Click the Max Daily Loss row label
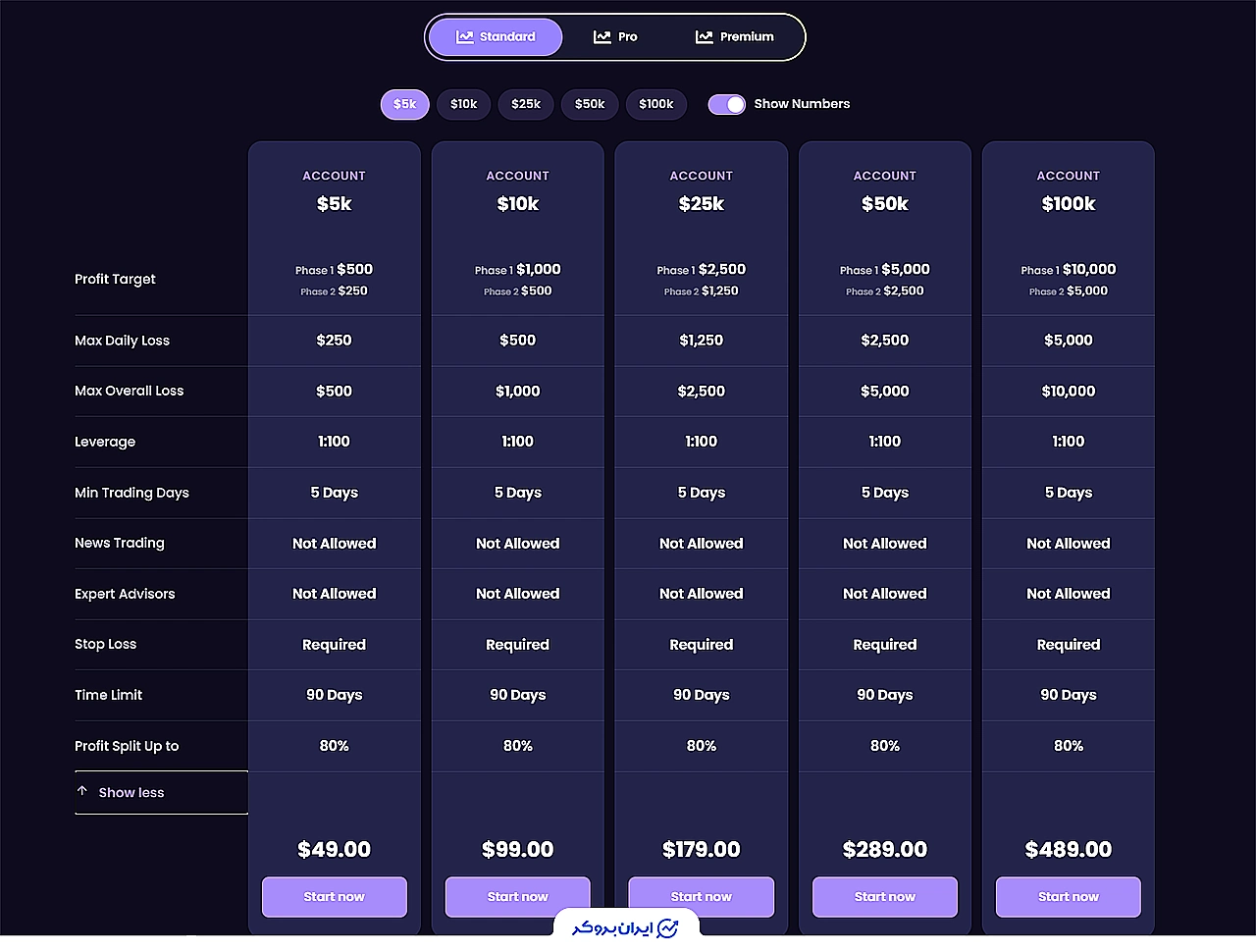This screenshot has width=1256, height=952. pyautogui.click(x=122, y=341)
